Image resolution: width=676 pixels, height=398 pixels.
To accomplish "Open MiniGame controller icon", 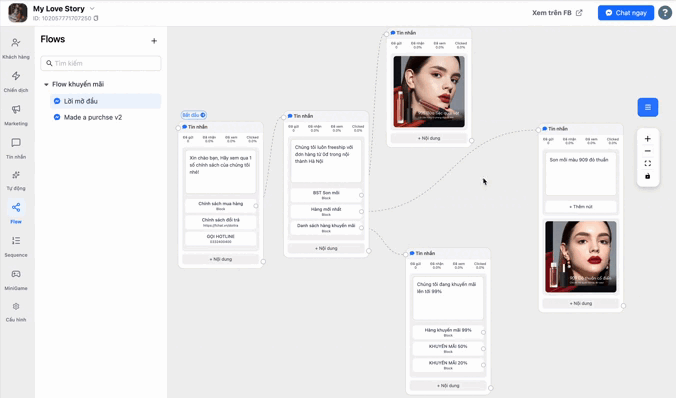I will (x=16, y=274).
